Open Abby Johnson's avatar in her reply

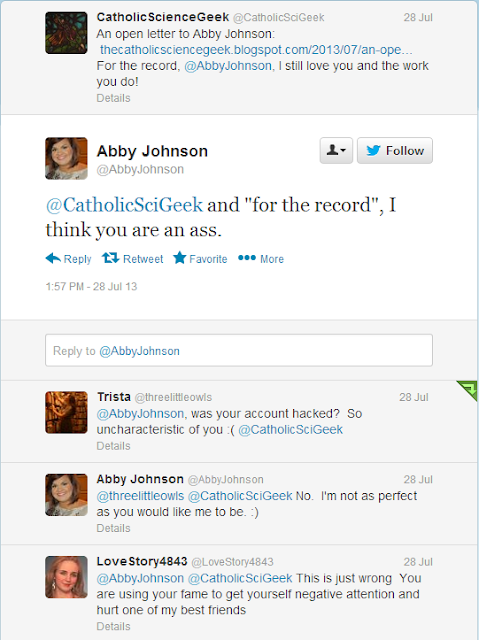point(66,495)
